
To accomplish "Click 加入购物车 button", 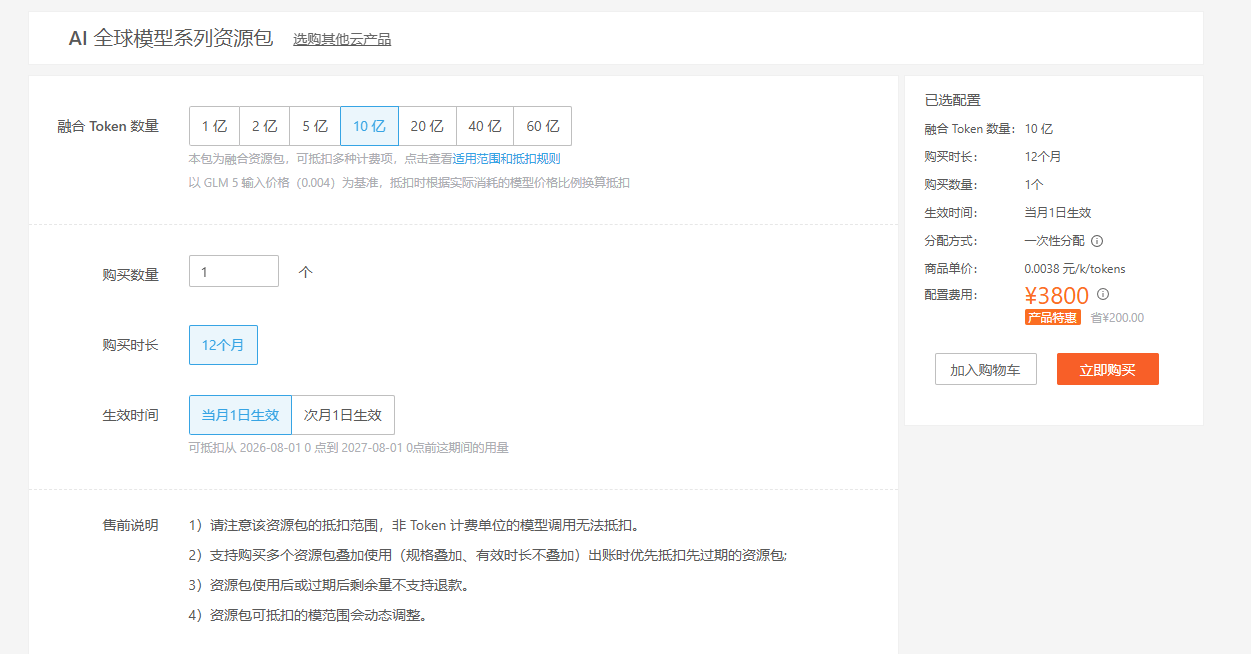I will pyautogui.click(x=986, y=369).
